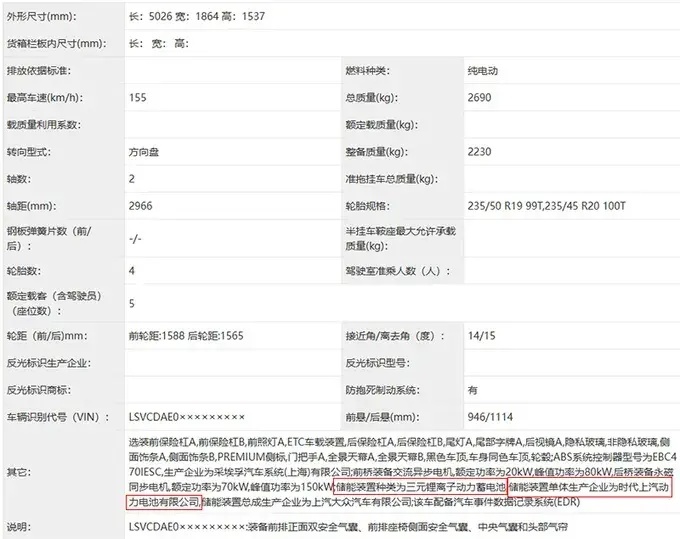Click tire spec 235/50 R19 99T,235/45 R20 100T
680x539 pixels.
point(546,206)
